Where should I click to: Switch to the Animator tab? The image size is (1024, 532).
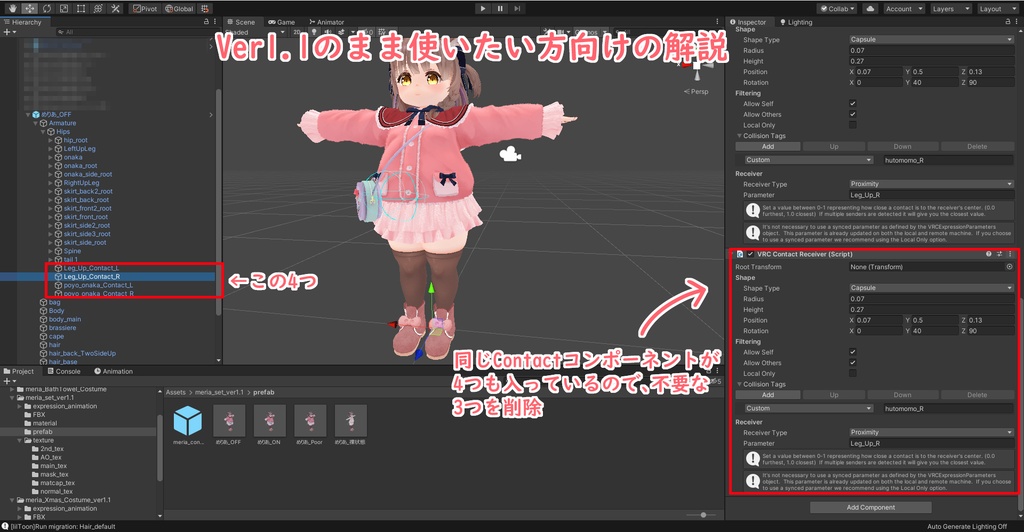point(327,22)
